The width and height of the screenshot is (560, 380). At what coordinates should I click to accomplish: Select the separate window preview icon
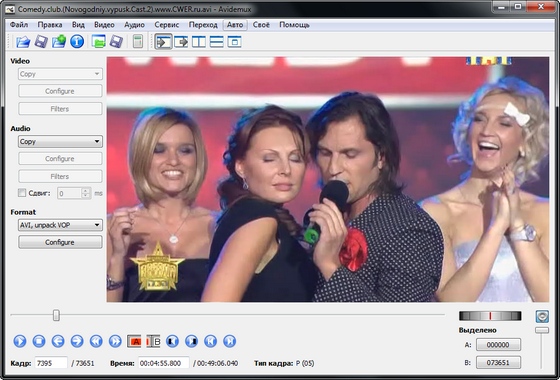pos(234,42)
